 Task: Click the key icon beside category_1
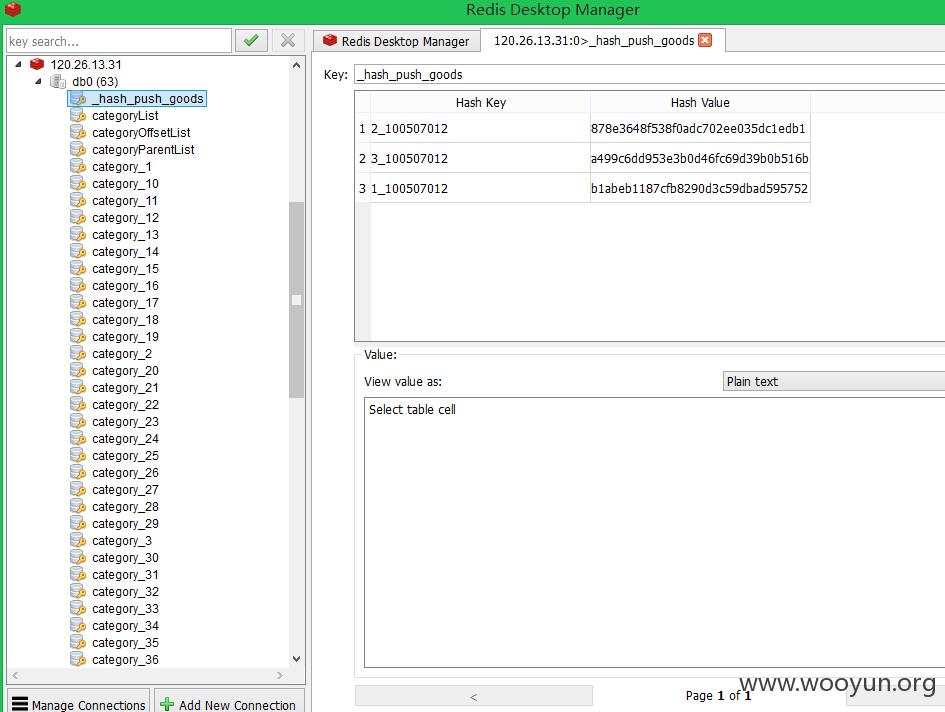pos(78,166)
